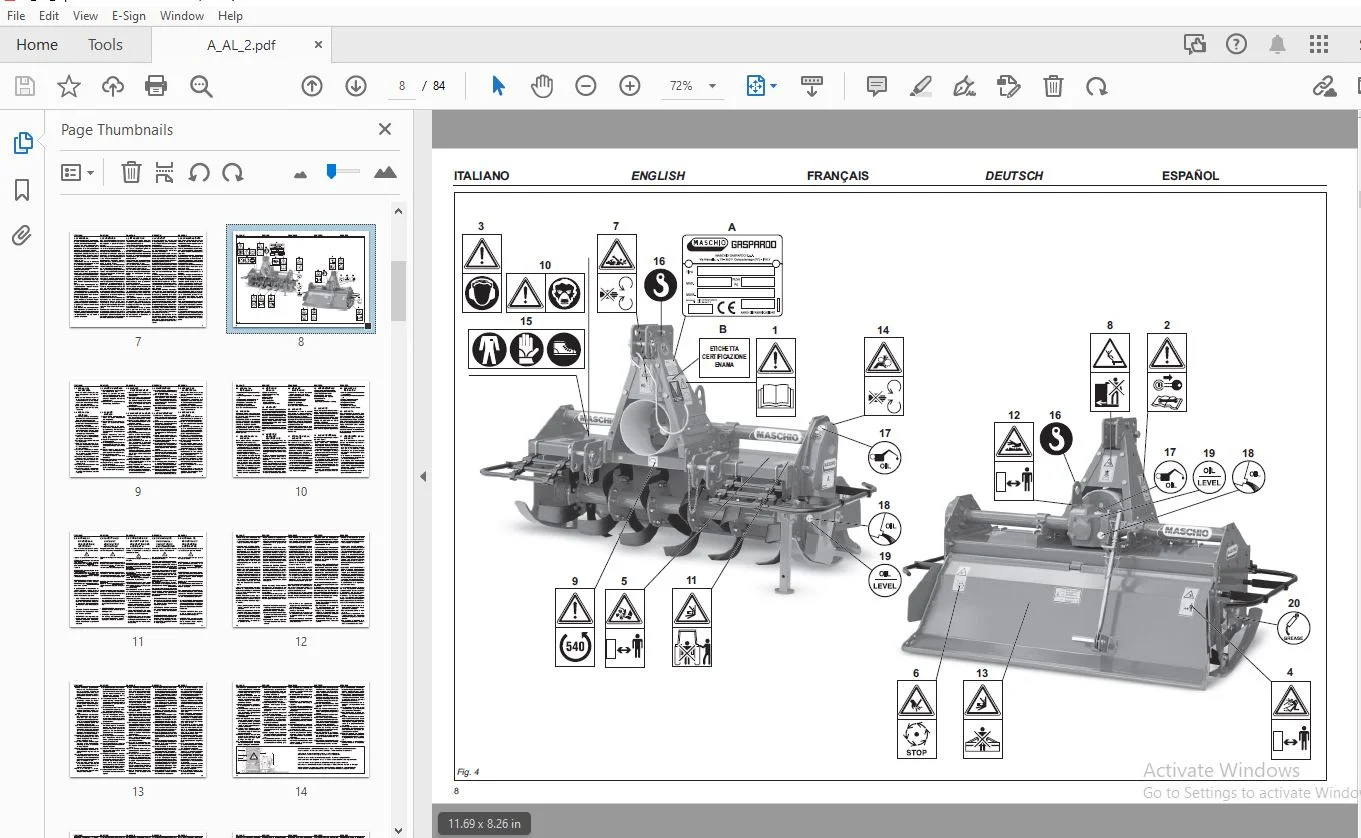Select page 14 thumbnail

point(301,729)
